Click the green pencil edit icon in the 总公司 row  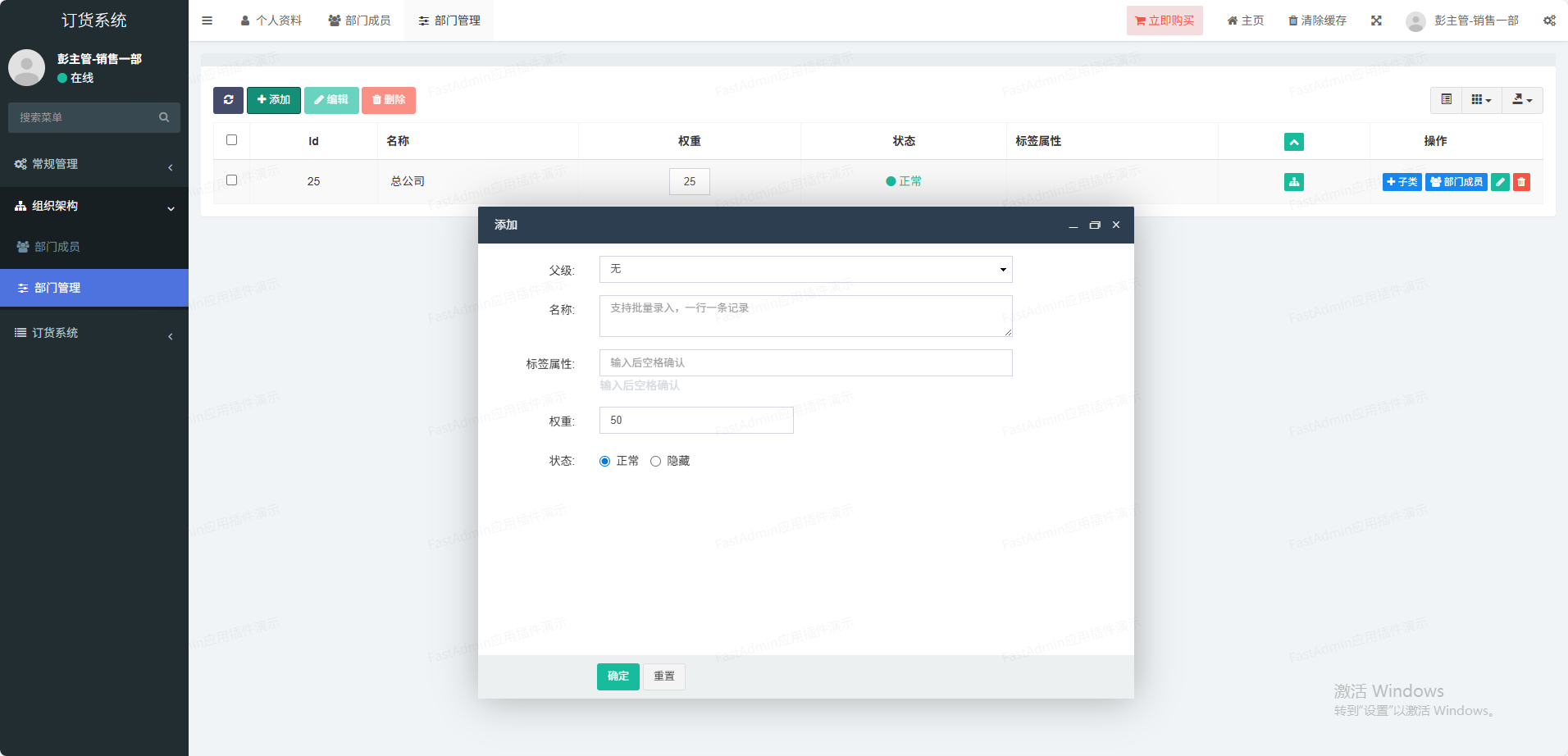pos(1500,182)
